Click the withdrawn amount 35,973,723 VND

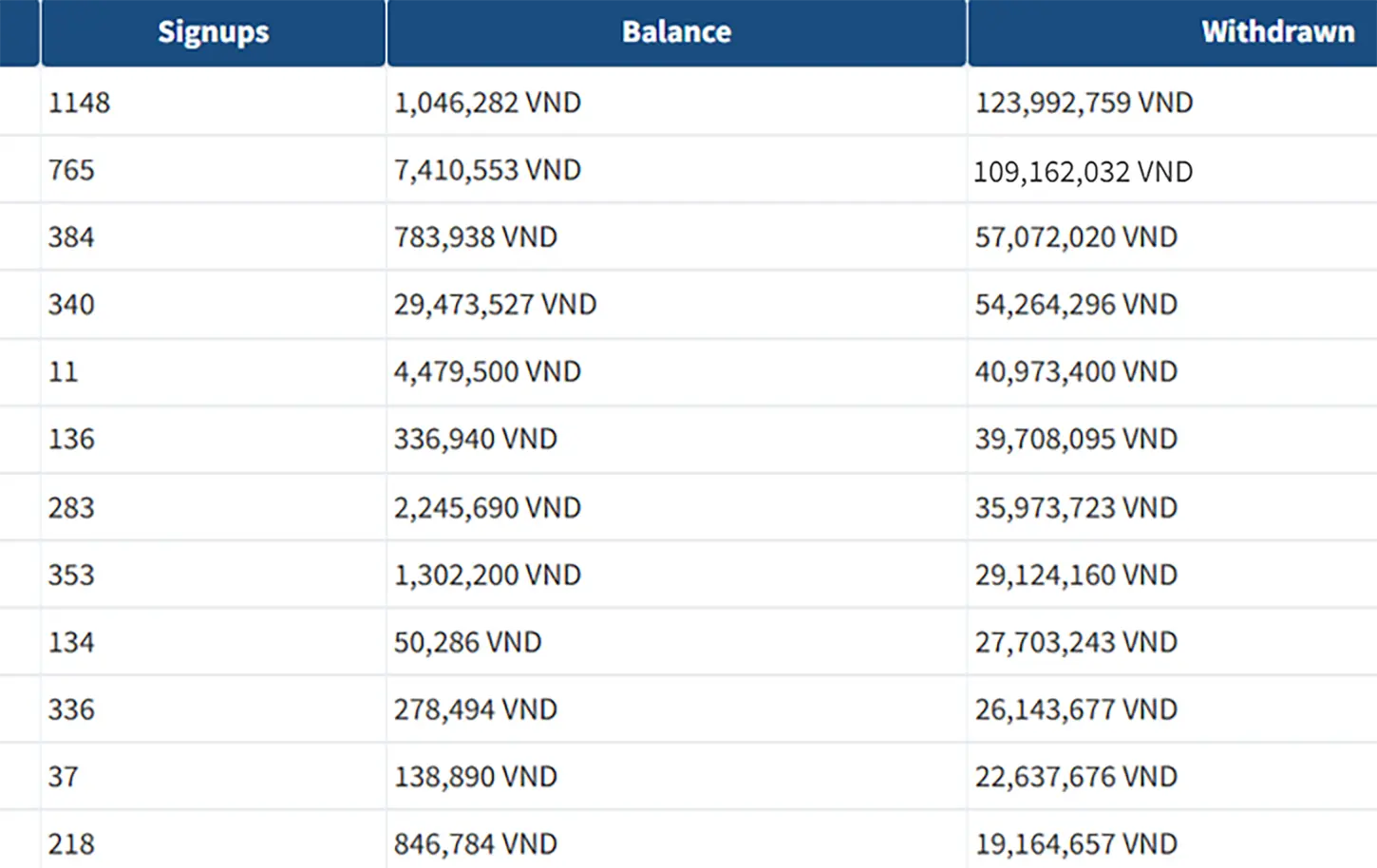1076,507
